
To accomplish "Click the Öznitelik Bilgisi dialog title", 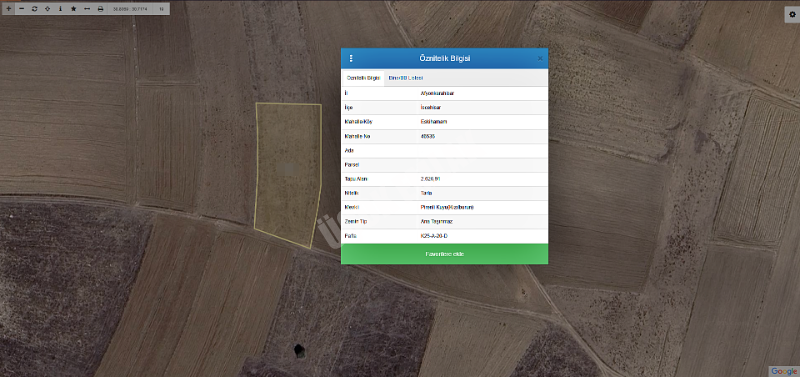I will (x=444, y=59).
